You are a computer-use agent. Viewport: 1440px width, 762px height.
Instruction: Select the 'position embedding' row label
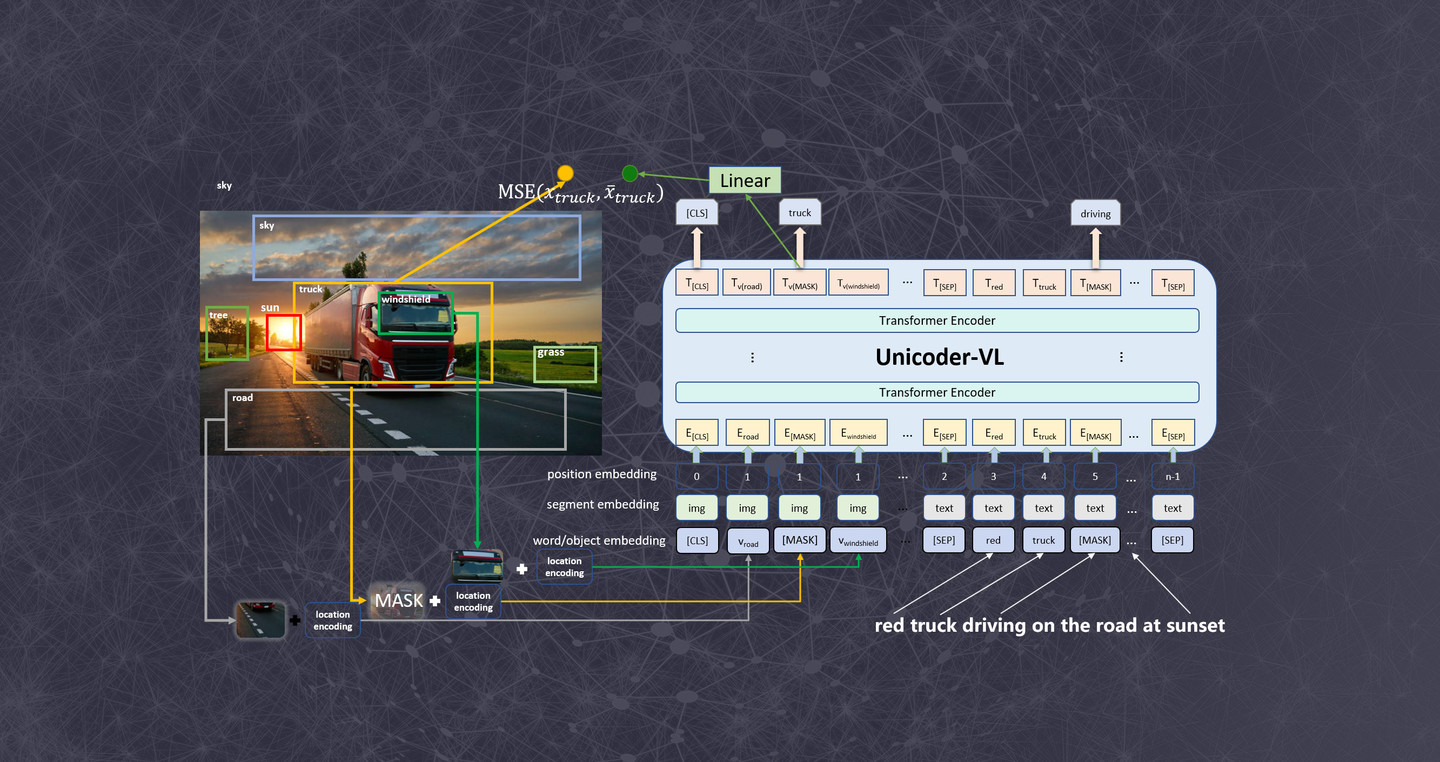coord(602,474)
